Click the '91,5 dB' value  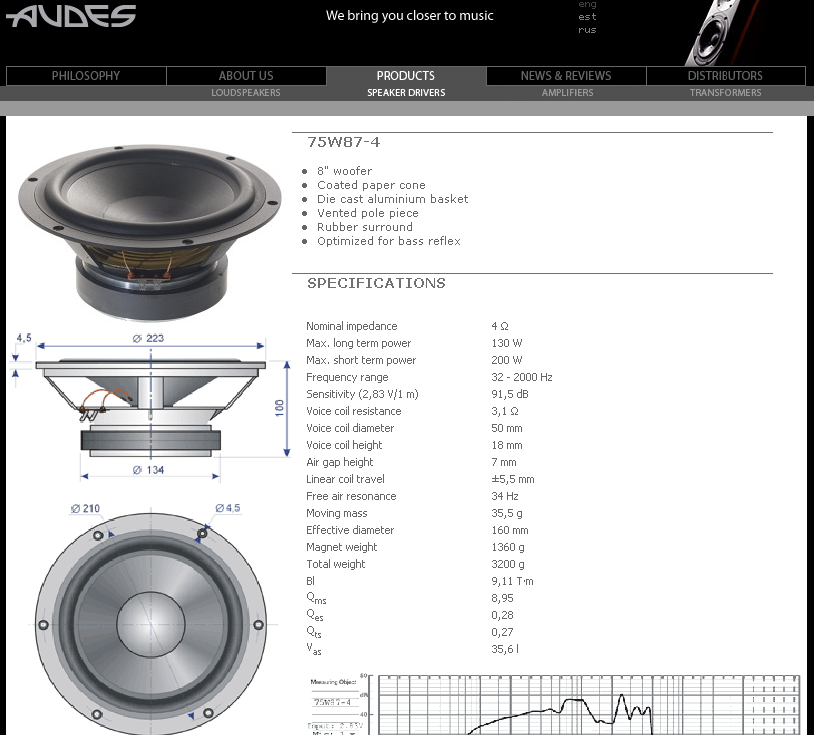tap(510, 394)
